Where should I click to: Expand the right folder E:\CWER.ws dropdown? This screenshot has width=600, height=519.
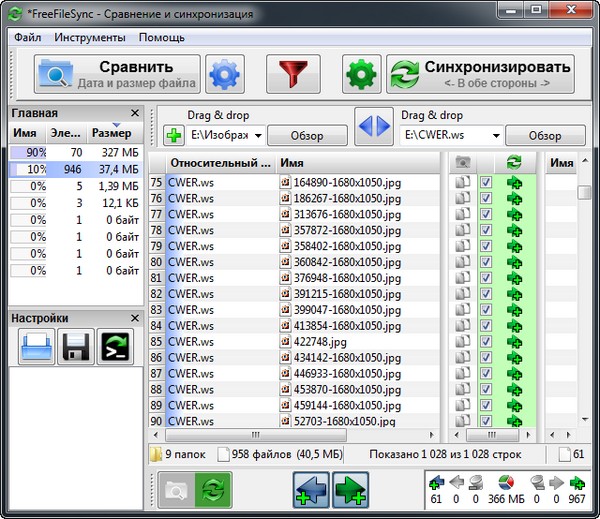pos(495,135)
